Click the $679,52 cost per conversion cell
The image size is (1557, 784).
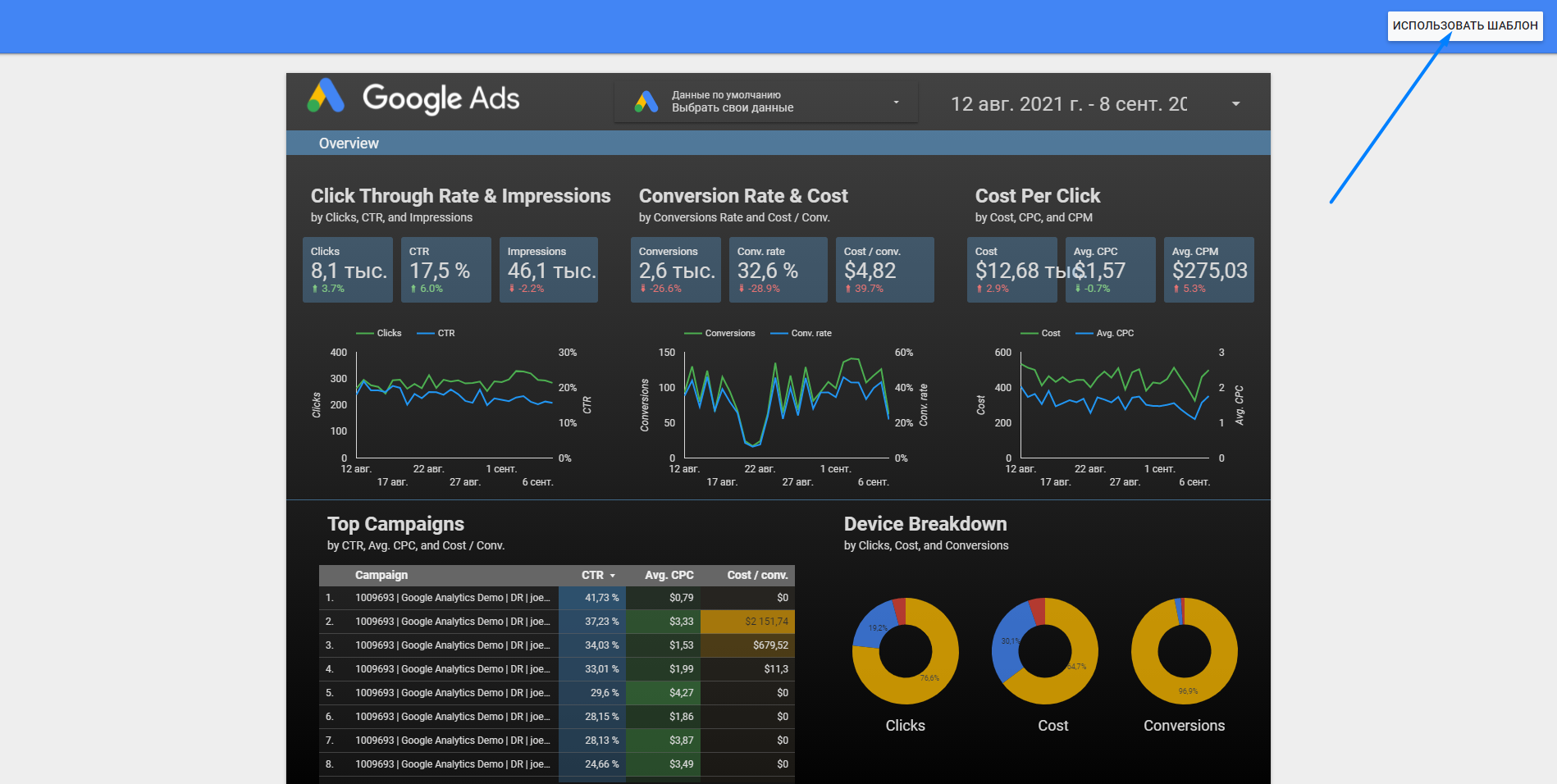[747, 645]
